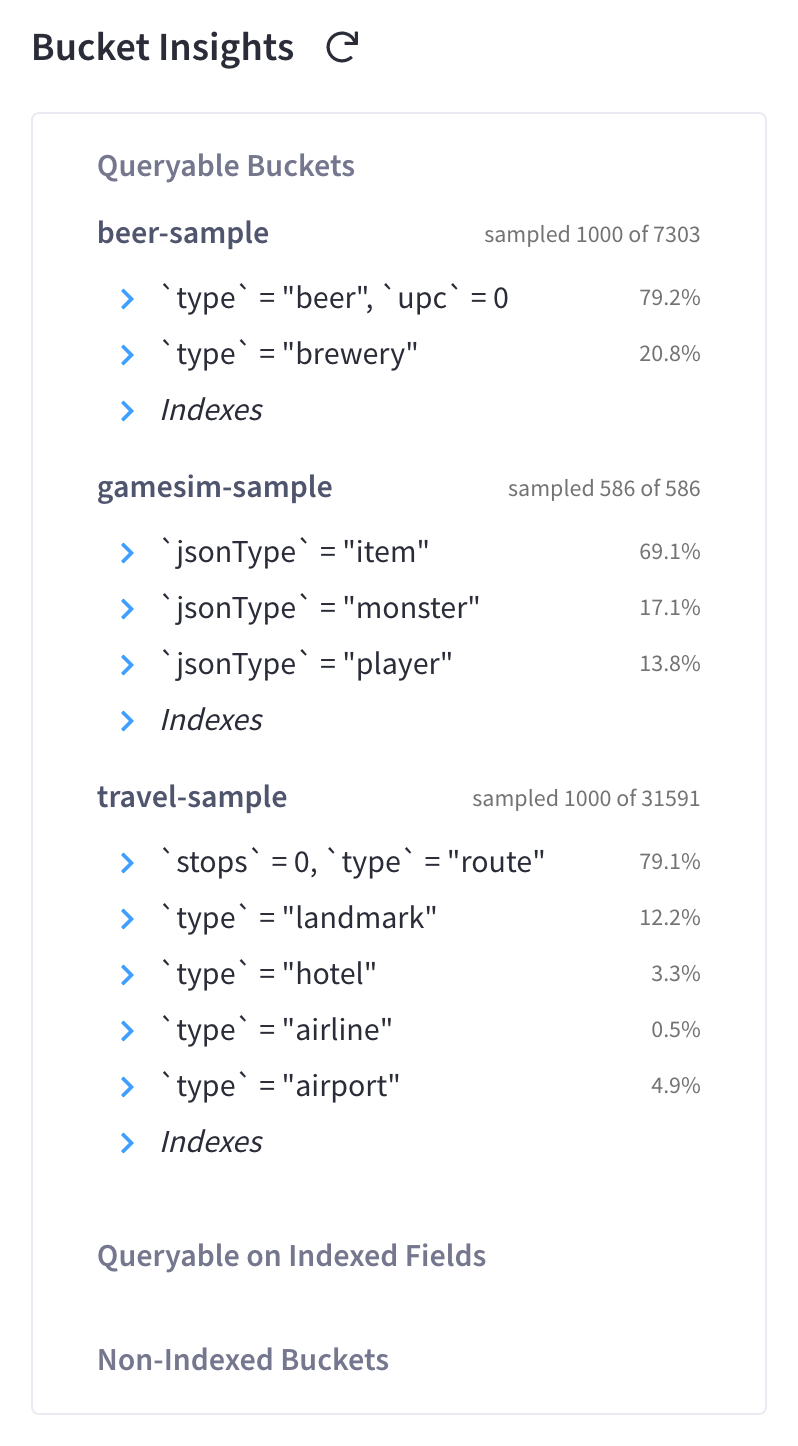The height and width of the screenshot is (1446, 798).
Task: Expand the brewery type row chevron
Action: 127,354
